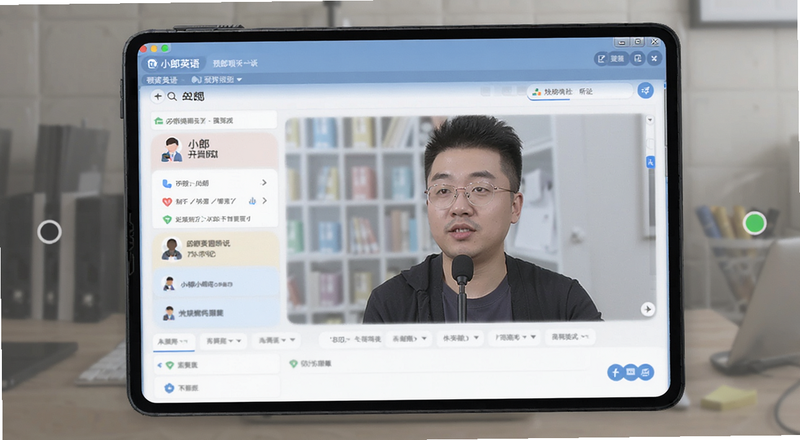
Task: Click the middle blue round screen button
Action: [x=631, y=372]
